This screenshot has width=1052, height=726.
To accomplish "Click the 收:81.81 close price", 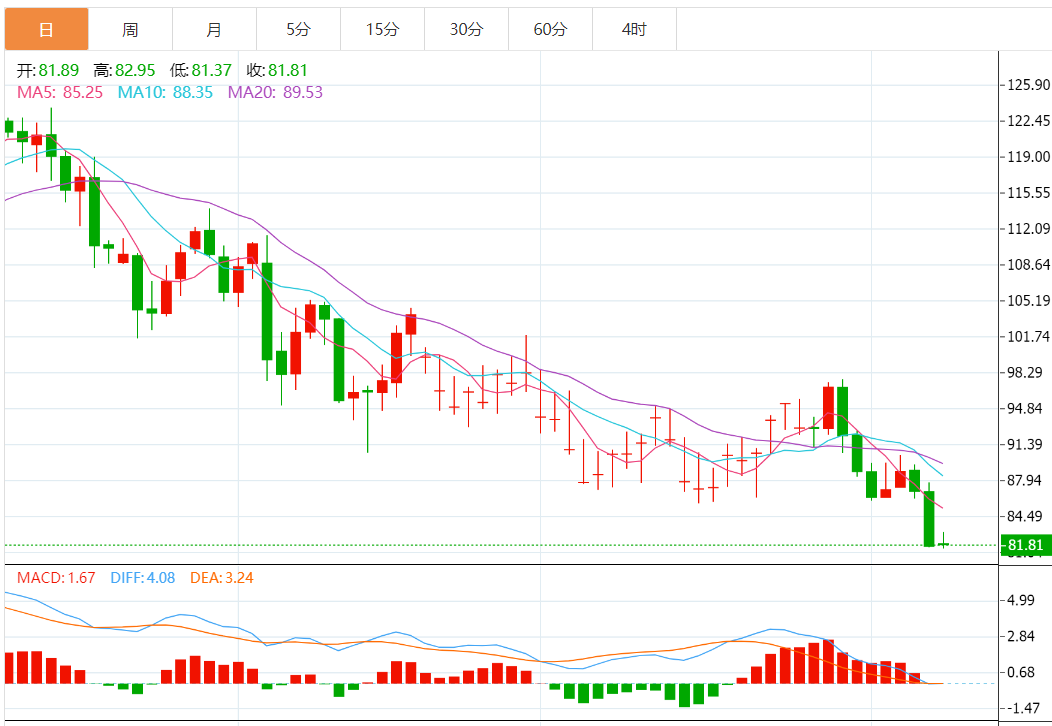I will tap(277, 70).
